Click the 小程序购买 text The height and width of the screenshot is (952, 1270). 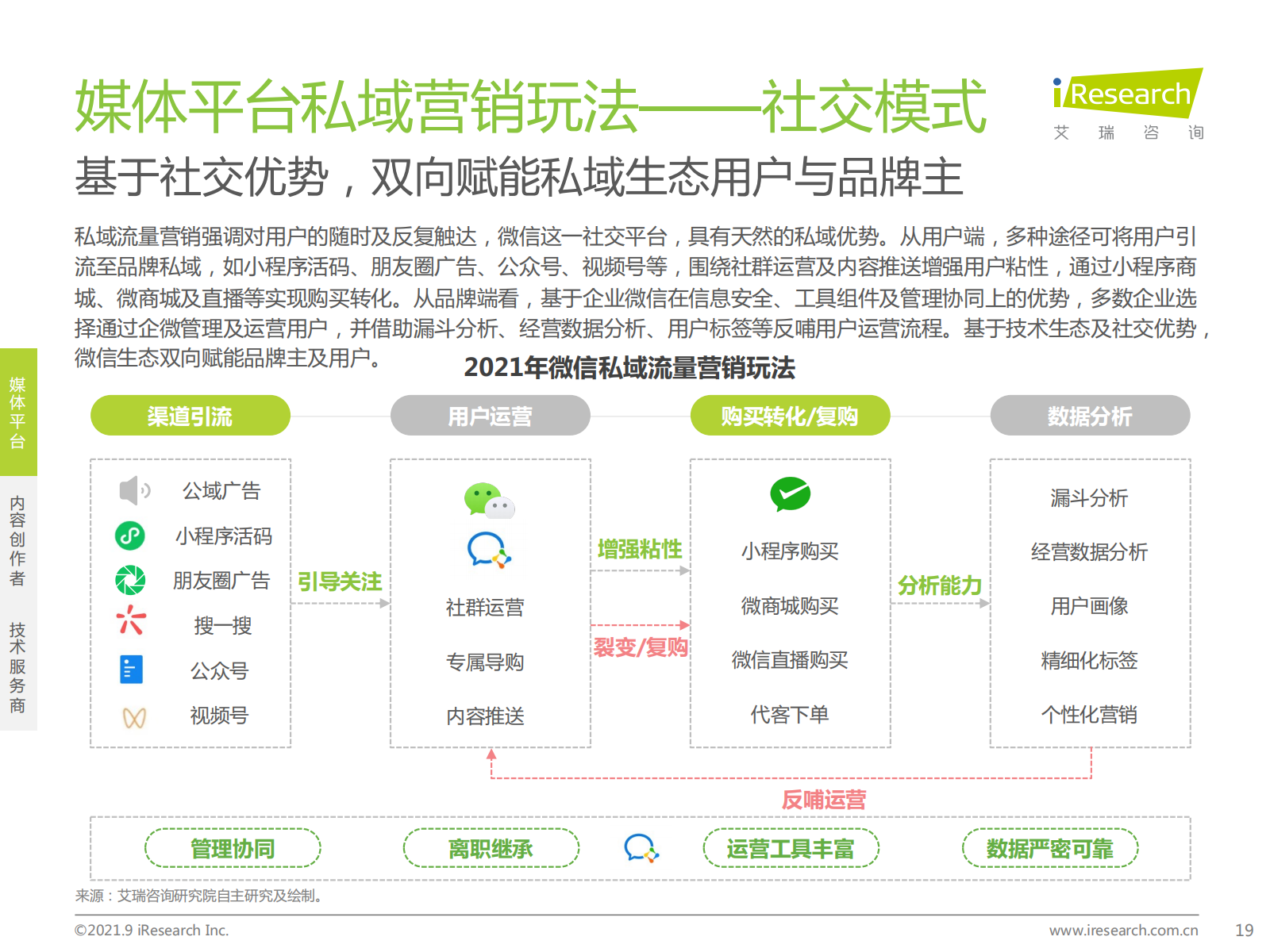pos(790,551)
